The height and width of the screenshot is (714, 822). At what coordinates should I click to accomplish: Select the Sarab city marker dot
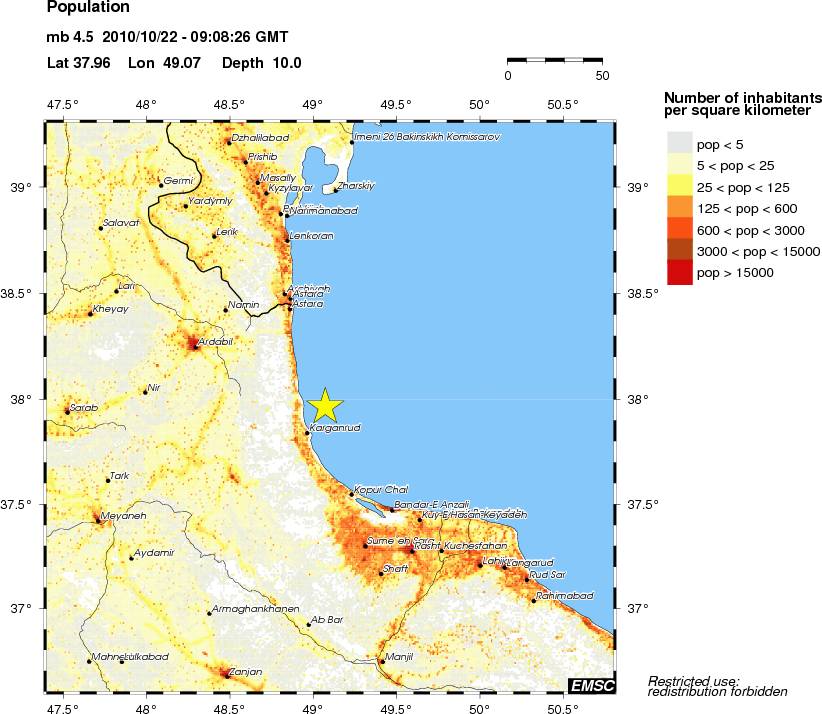[x=67, y=411]
